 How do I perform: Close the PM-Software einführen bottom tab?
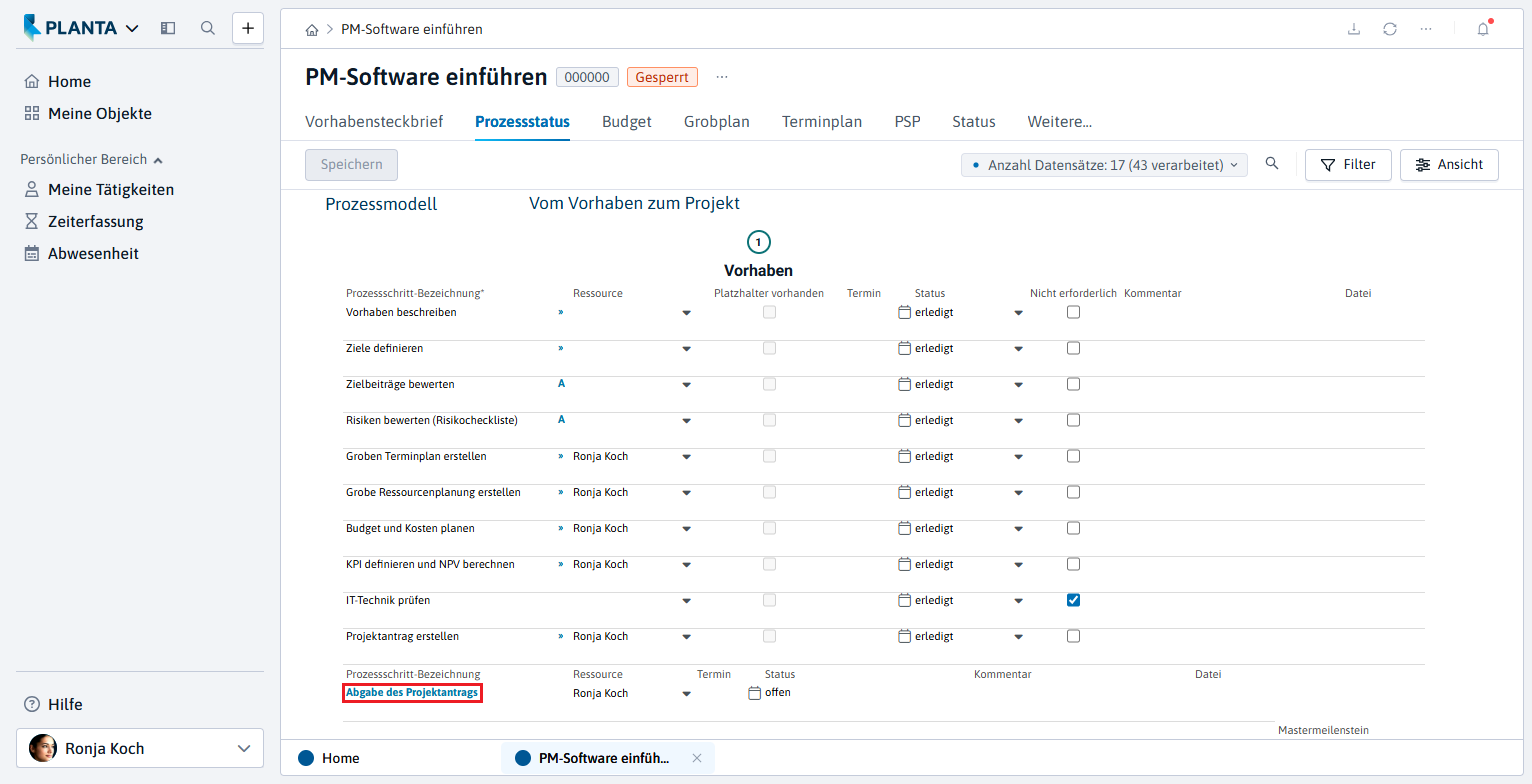(697, 758)
